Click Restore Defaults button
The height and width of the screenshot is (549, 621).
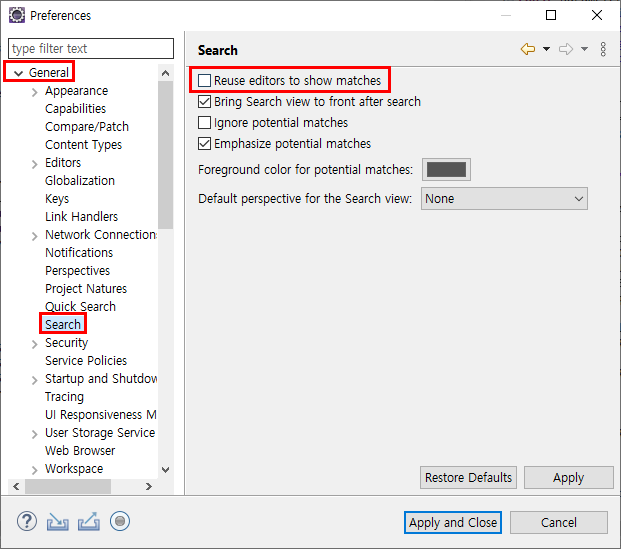coord(469,477)
